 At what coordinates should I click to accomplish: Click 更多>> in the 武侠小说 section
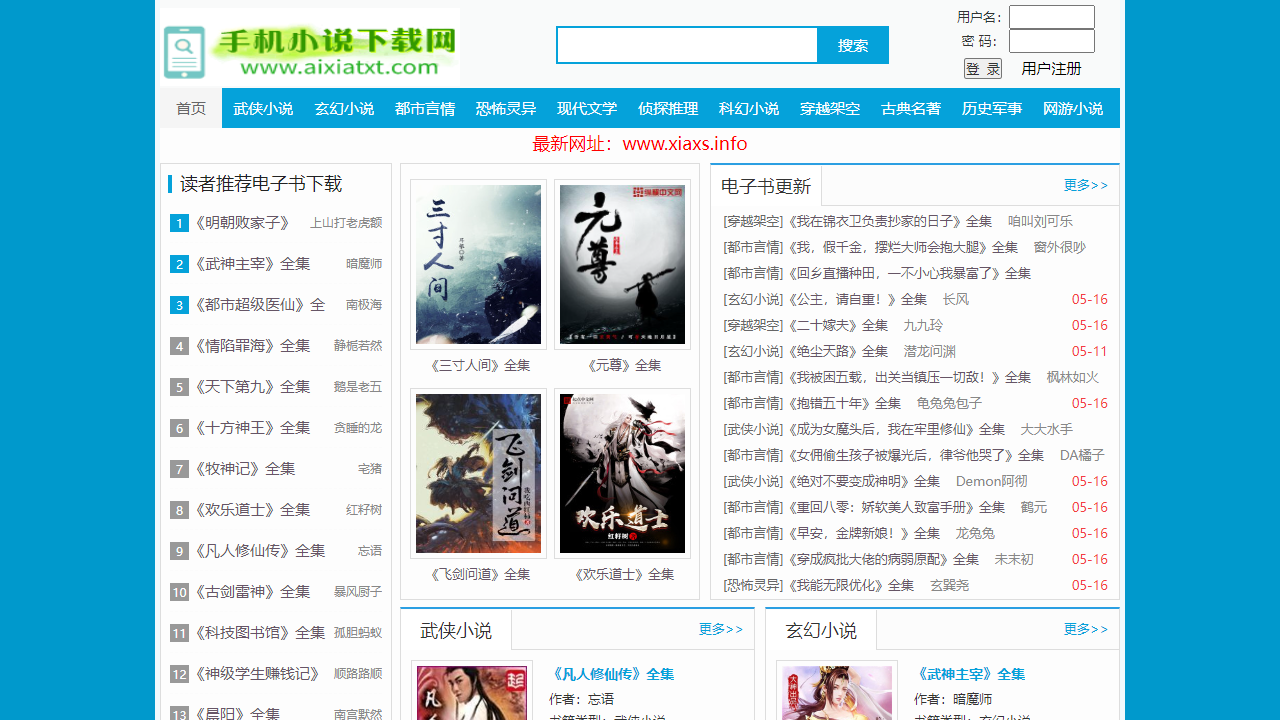tap(721, 629)
